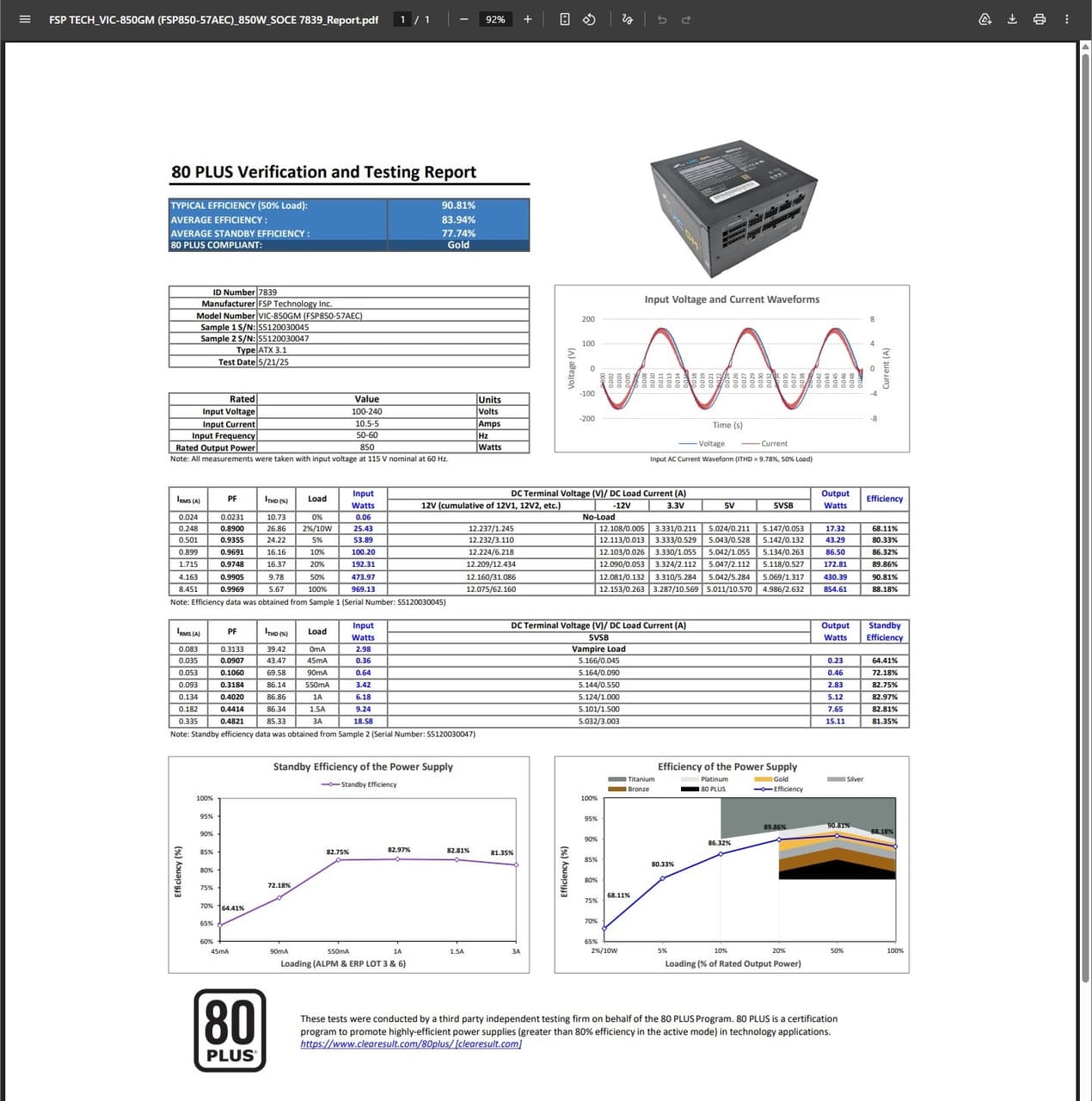
Task: Select the average standby efficiency 77.74%
Action: [x=458, y=233]
